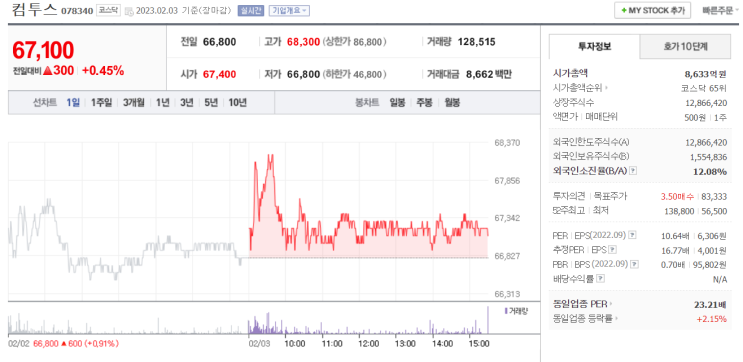Select the 5년 line chart period

point(211,102)
